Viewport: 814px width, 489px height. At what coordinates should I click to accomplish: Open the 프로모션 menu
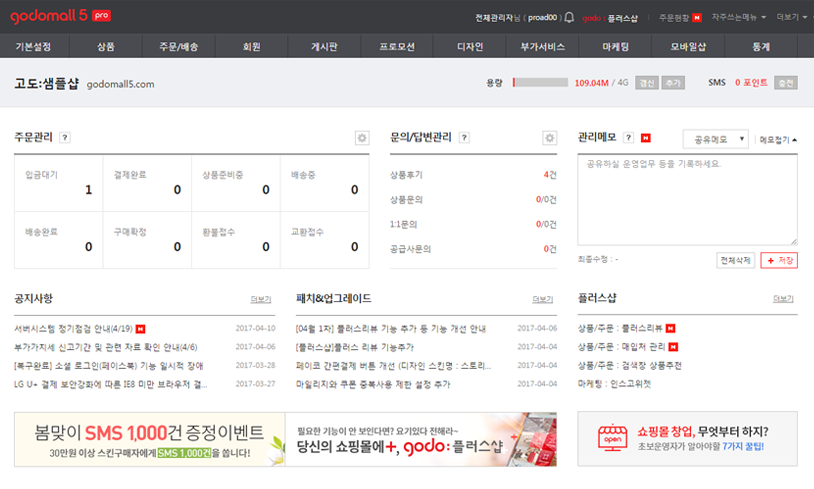pos(397,46)
